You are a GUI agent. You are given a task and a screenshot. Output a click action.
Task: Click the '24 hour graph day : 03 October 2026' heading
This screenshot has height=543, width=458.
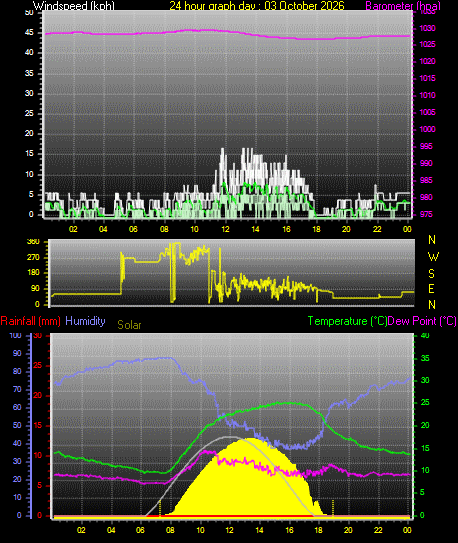point(257,6)
